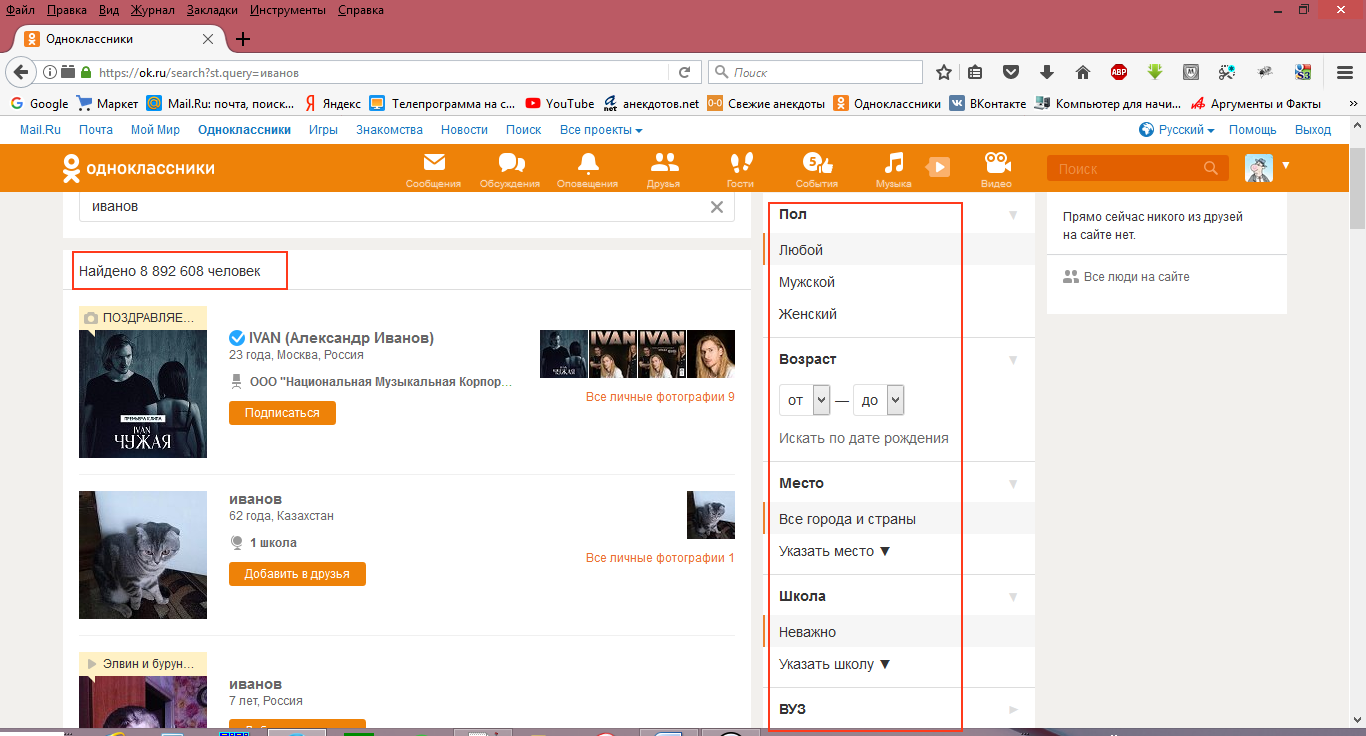Open Все проекты dropdown
This screenshot has height=736, width=1366.
tap(601, 130)
